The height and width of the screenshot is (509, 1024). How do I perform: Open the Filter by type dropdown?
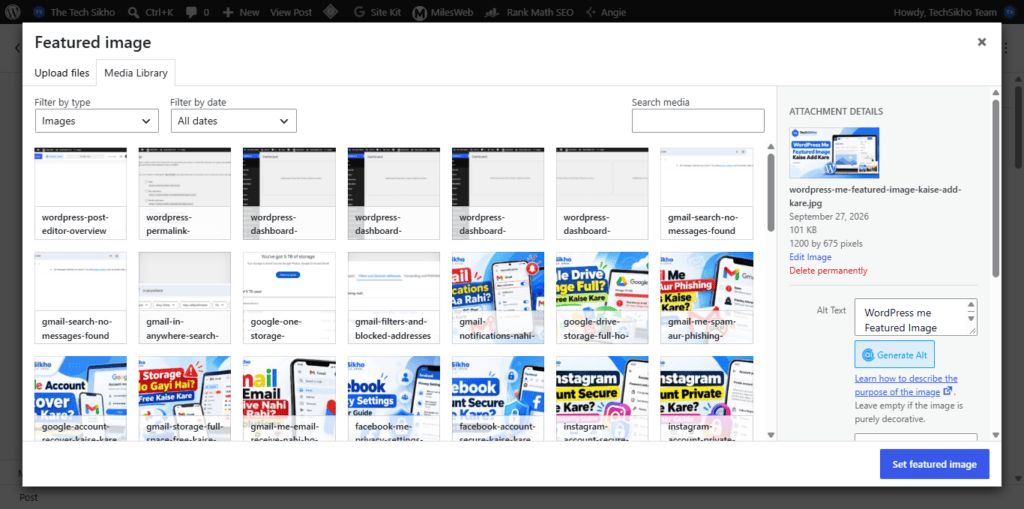tap(97, 121)
